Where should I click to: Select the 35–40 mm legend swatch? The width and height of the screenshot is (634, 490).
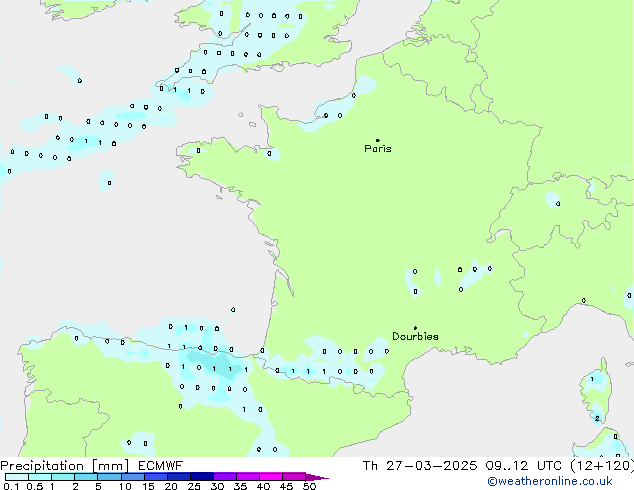(x=248, y=477)
